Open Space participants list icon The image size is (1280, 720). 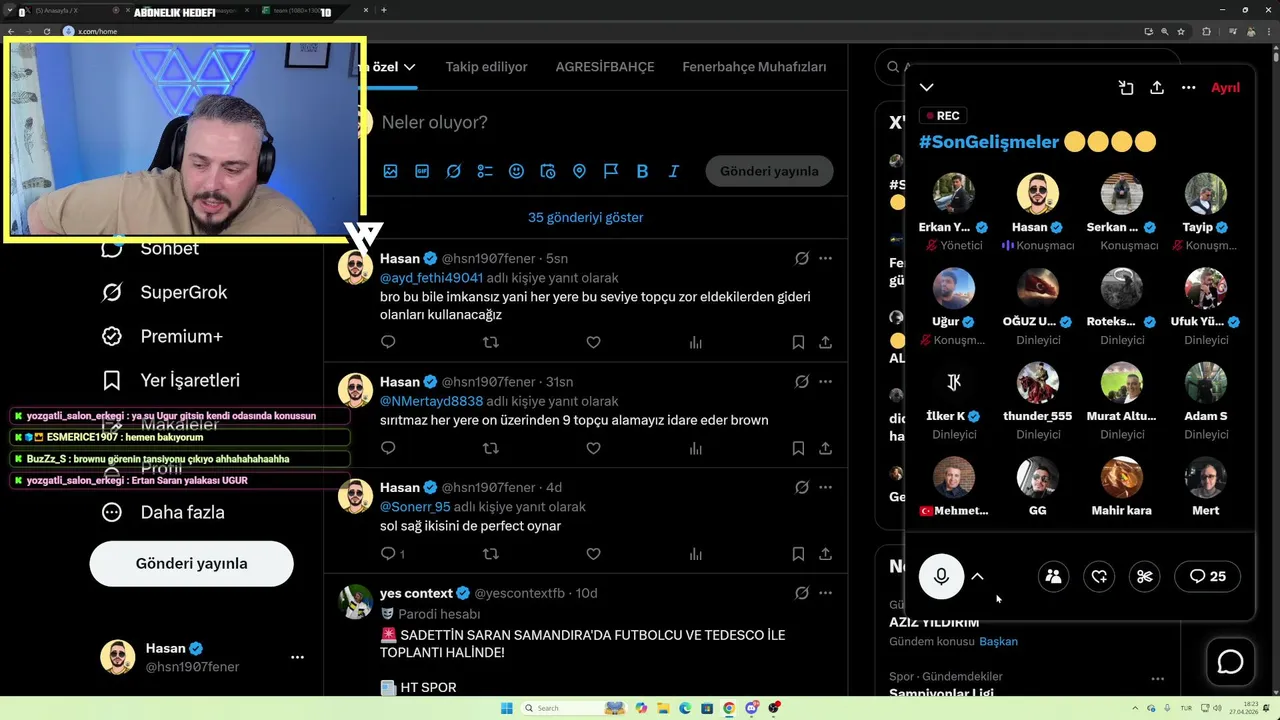point(1053,576)
